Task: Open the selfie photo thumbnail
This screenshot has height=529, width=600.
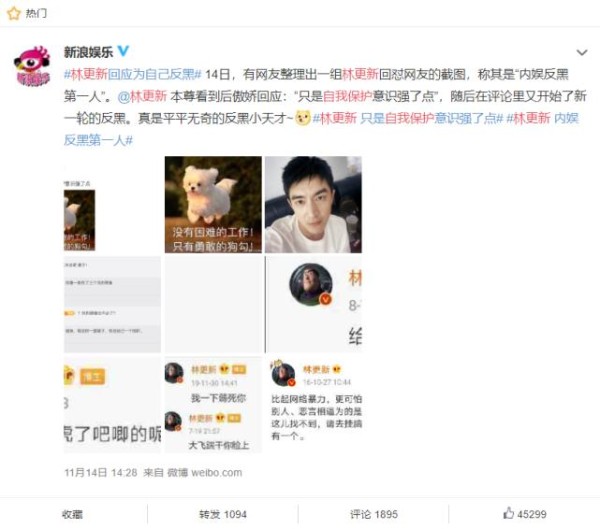Action: 313,204
